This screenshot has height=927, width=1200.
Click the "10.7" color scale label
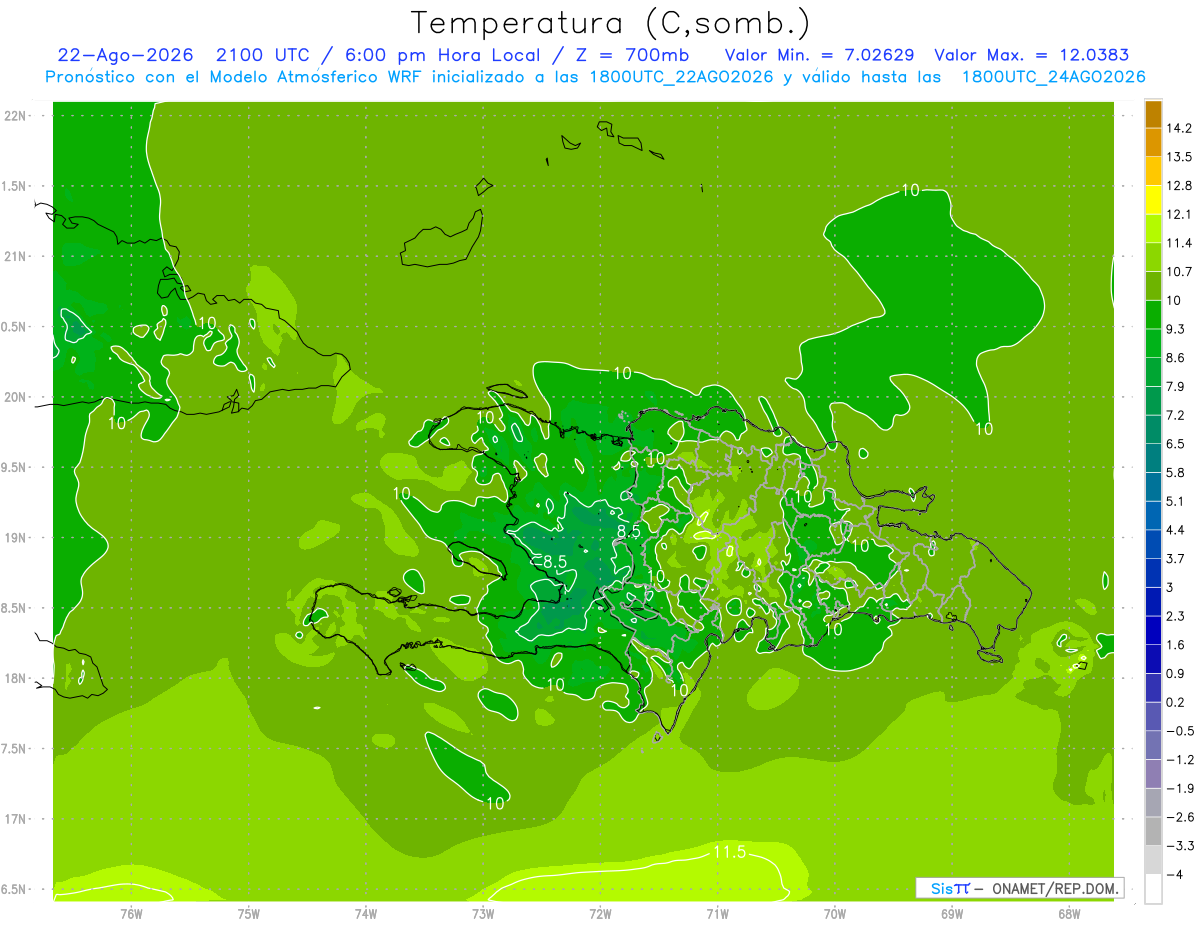point(1179,272)
